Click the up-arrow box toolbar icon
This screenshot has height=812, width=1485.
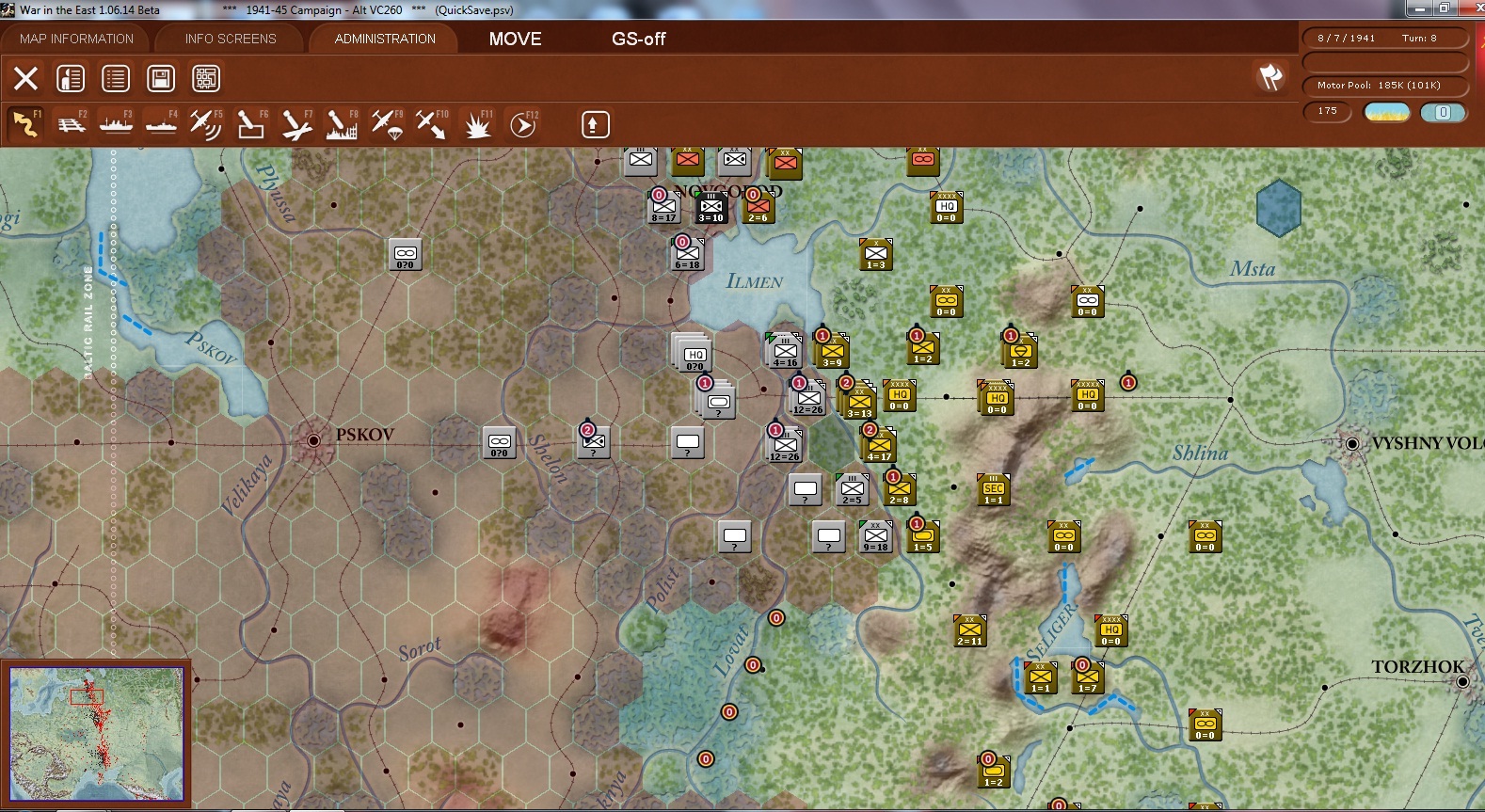[x=595, y=124]
